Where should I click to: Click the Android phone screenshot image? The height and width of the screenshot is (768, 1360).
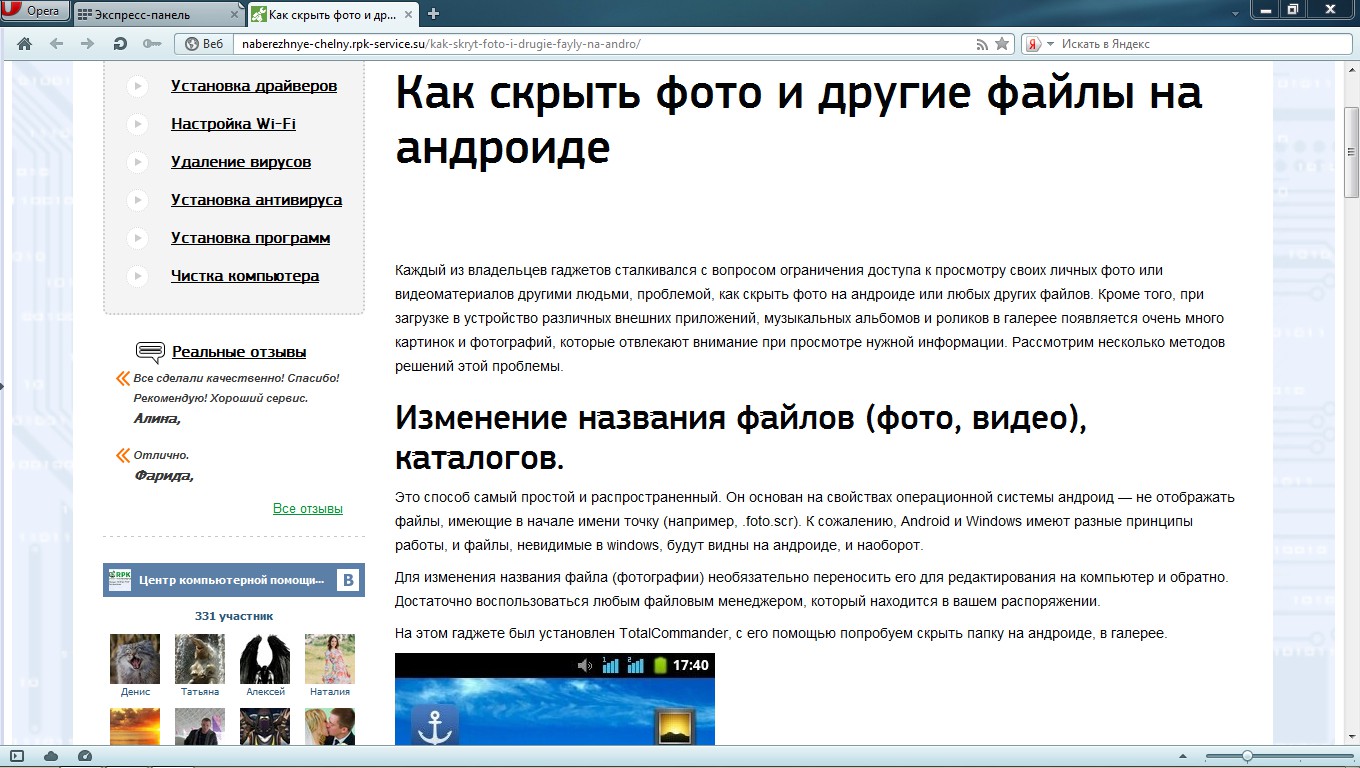[x=555, y=699]
